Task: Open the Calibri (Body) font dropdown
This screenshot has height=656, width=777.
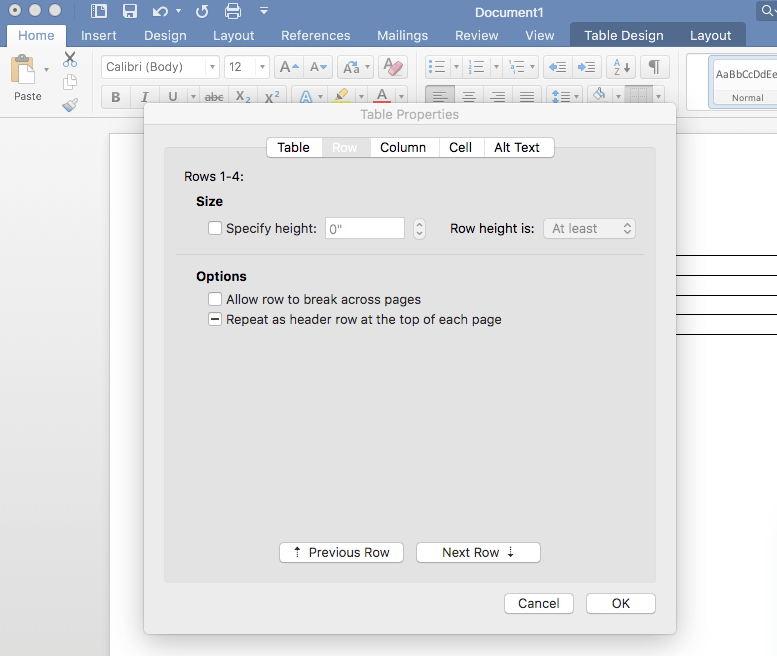Action: click(212, 67)
